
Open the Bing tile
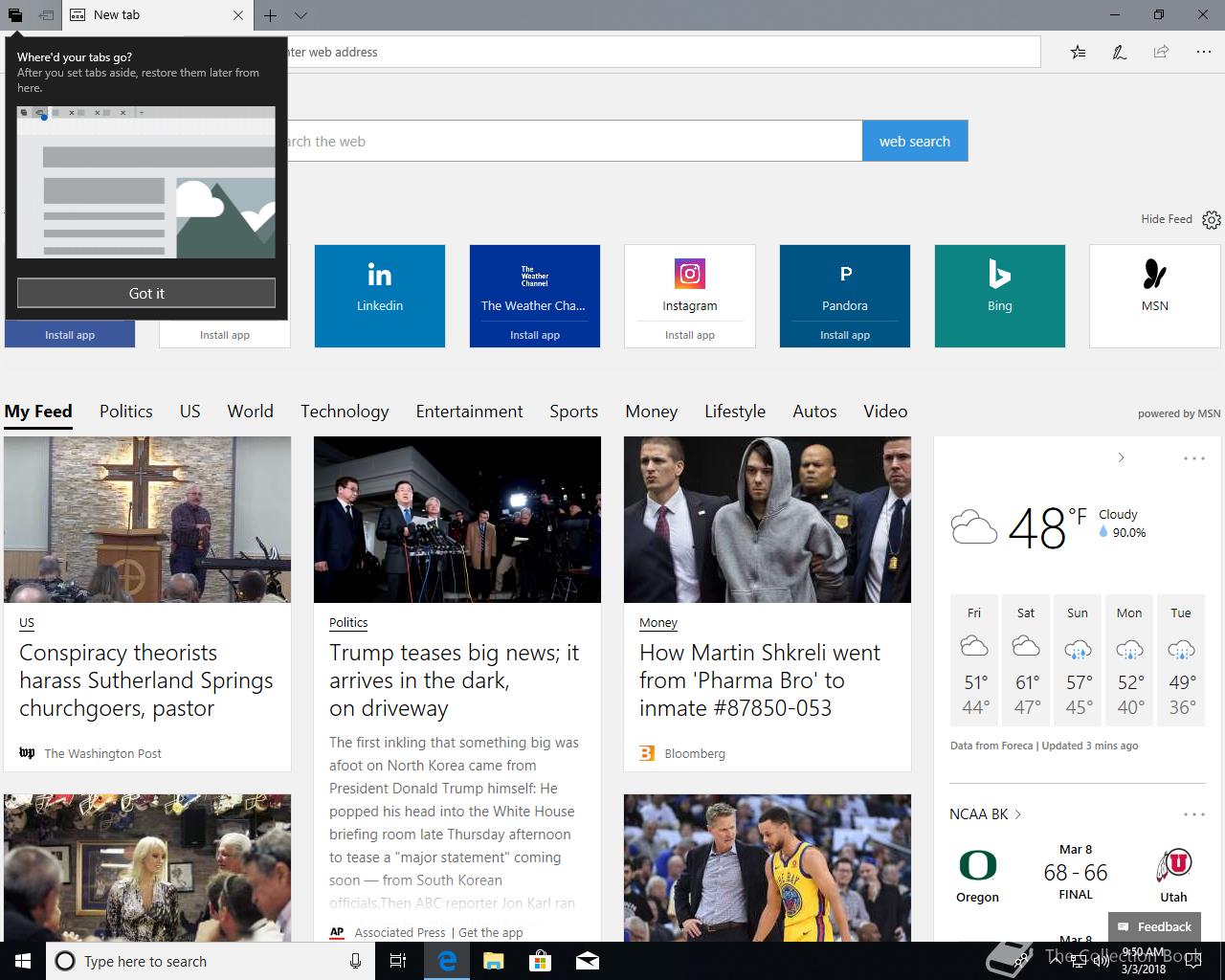click(x=1000, y=296)
